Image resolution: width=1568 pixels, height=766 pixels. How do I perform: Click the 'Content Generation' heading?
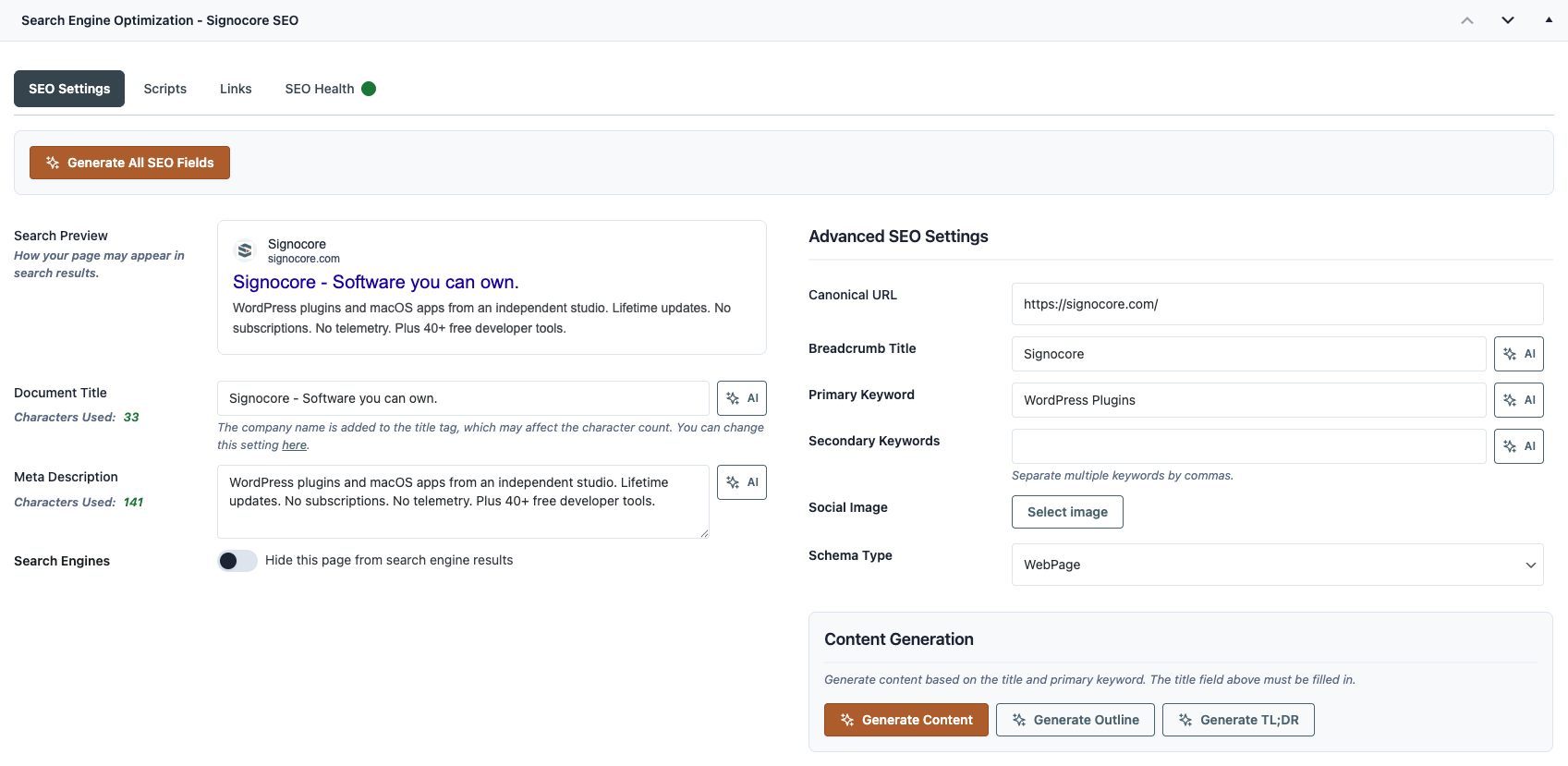[899, 639]
